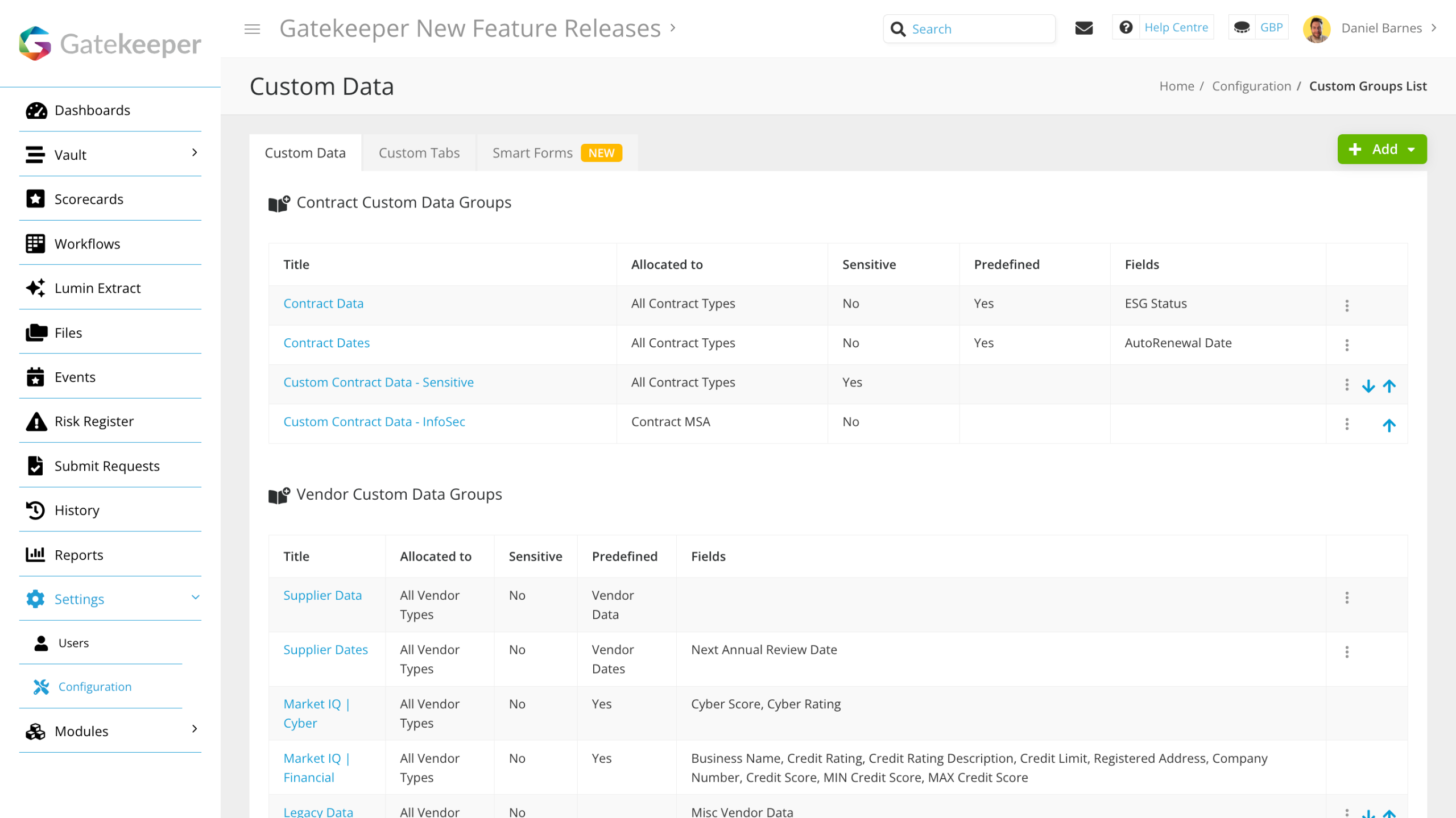The width and height of the screenshot is (1456, 818).
Task: Move Custom Contract Data - InfoSec up
Action: pyautogui.click(x=1389, y=426)
